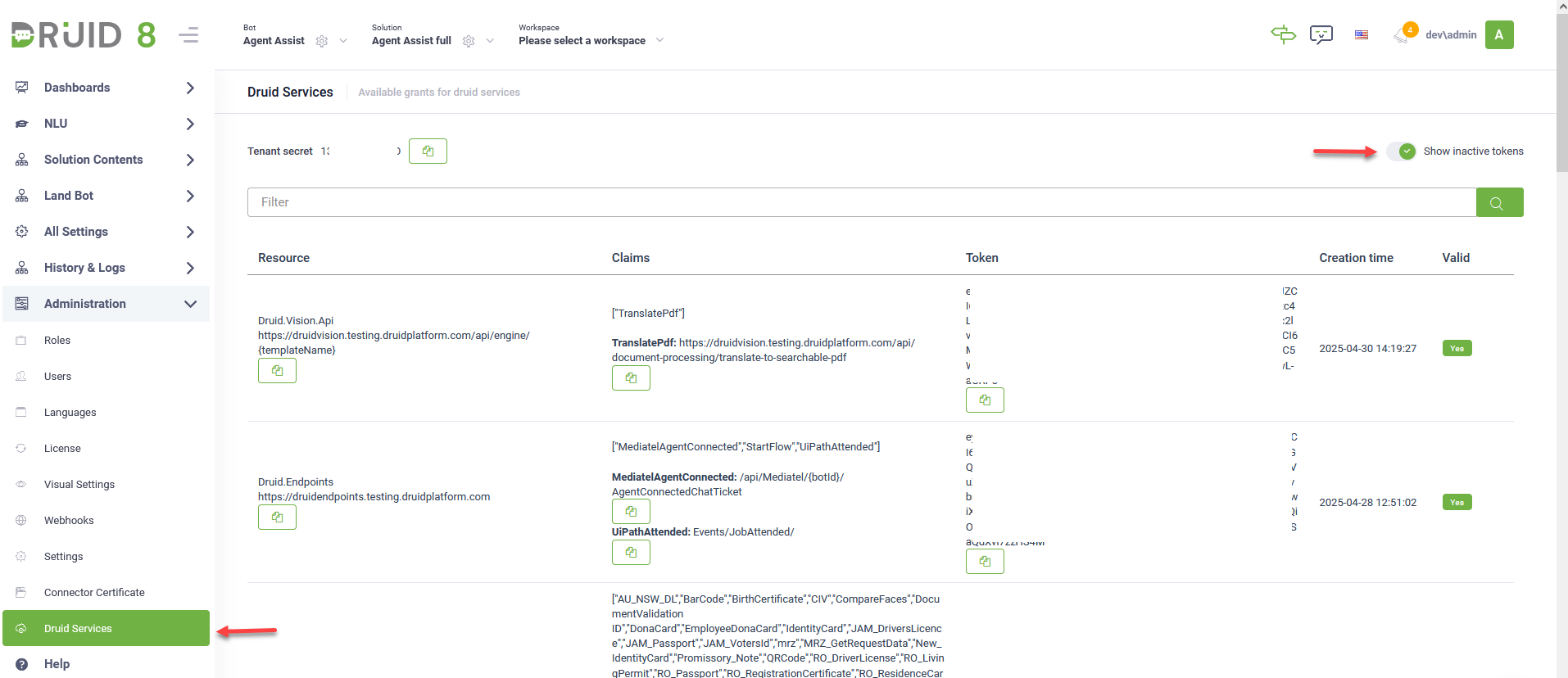Click the Druid Services page title
Viewport: 1568px width, 678px height.
(x=290, y=93)
